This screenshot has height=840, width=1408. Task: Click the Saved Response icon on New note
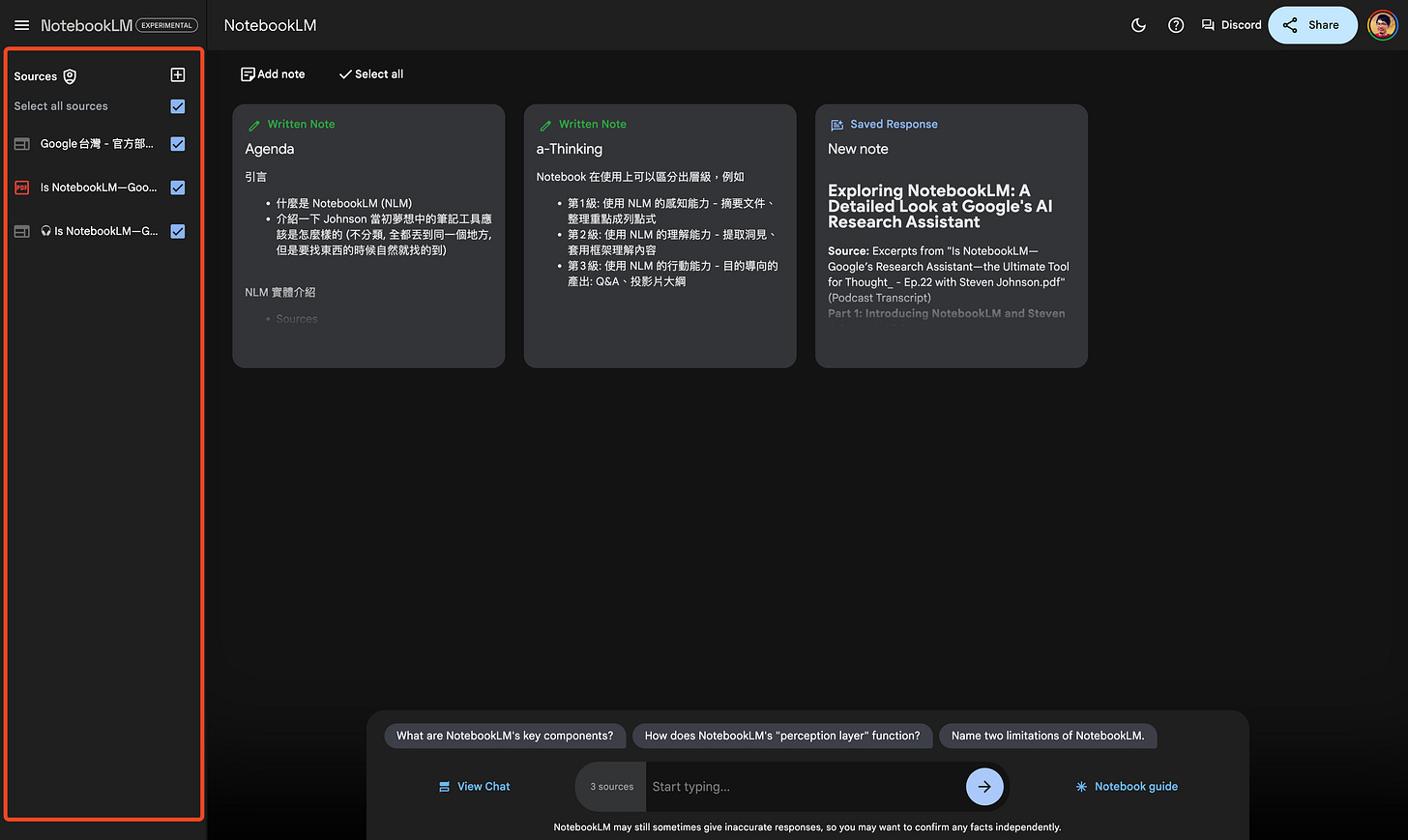tap(837, 125)
